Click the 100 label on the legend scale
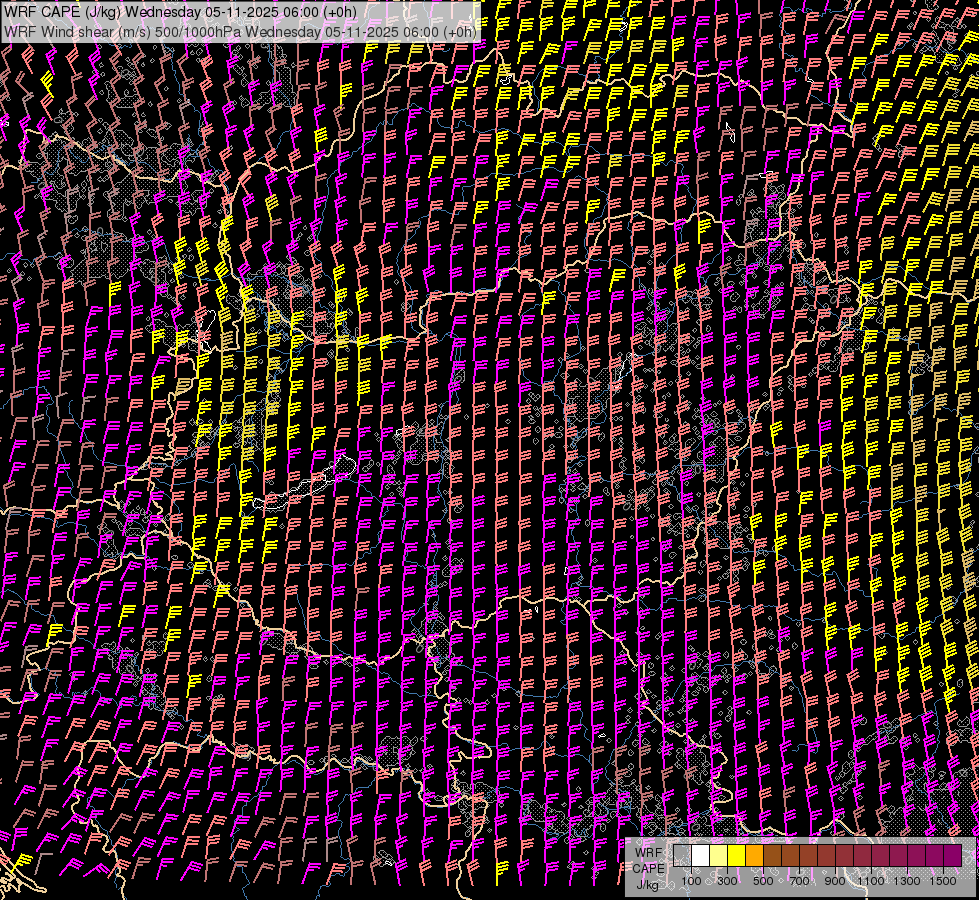 pos(691,881)
